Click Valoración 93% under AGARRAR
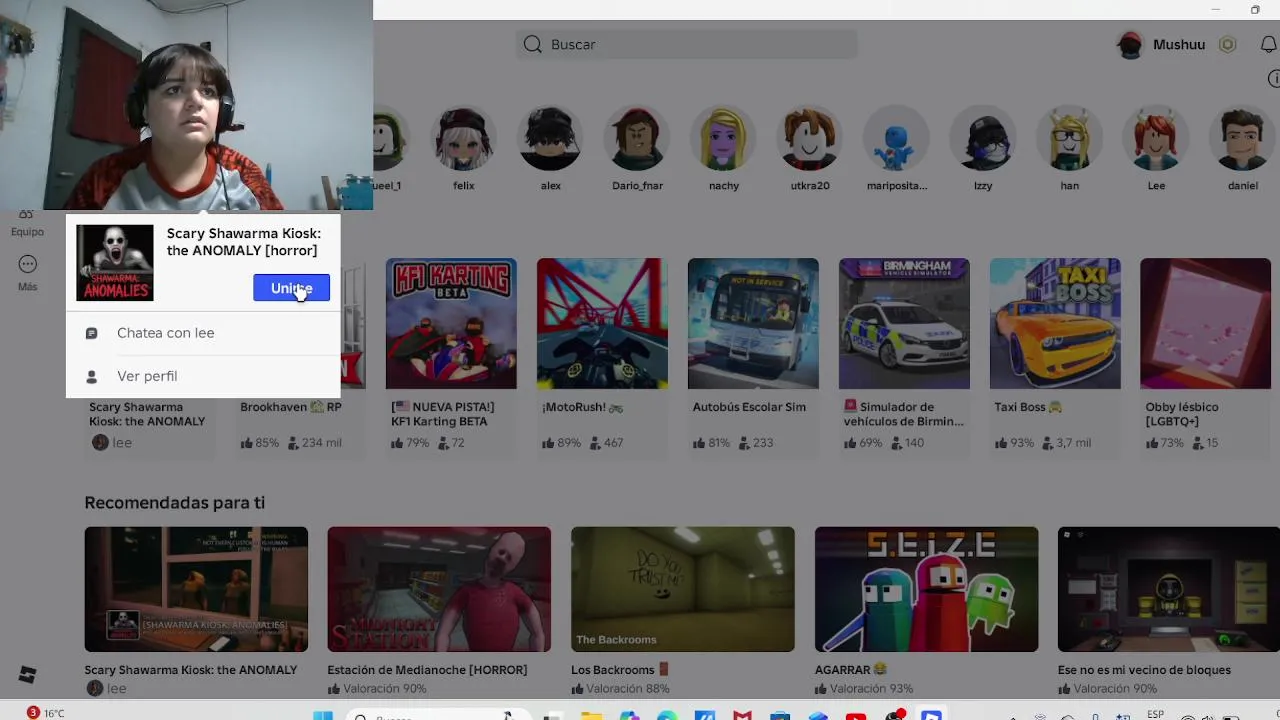1280x720 pixels. pyautogui.click(x=864, y=689)
